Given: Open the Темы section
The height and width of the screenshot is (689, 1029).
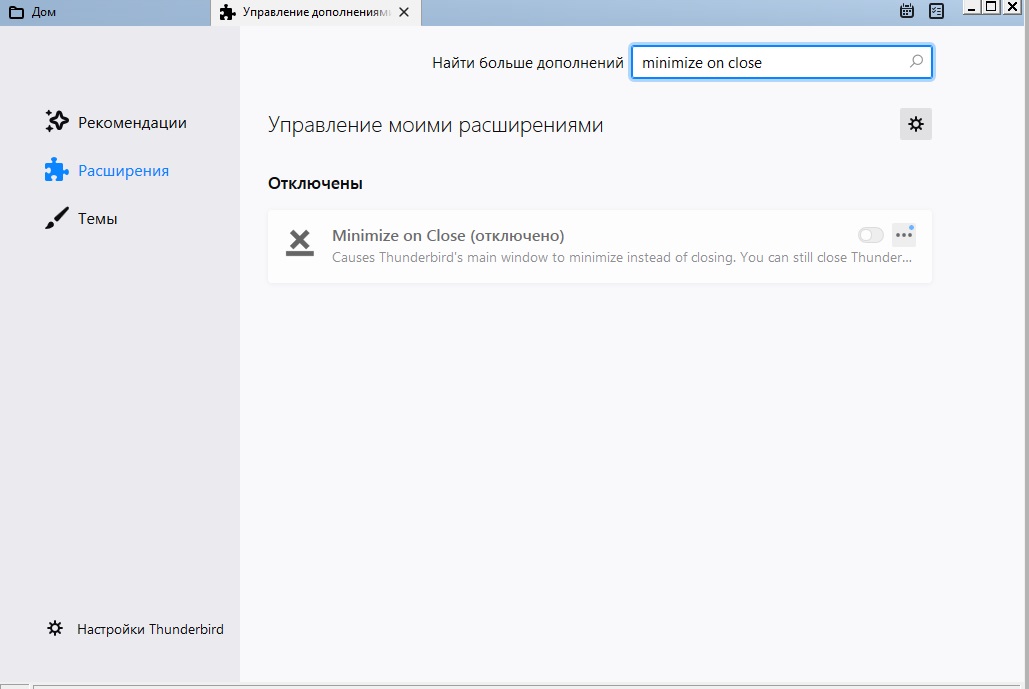Looking at the screenshot, I should [x=81, y=219].
